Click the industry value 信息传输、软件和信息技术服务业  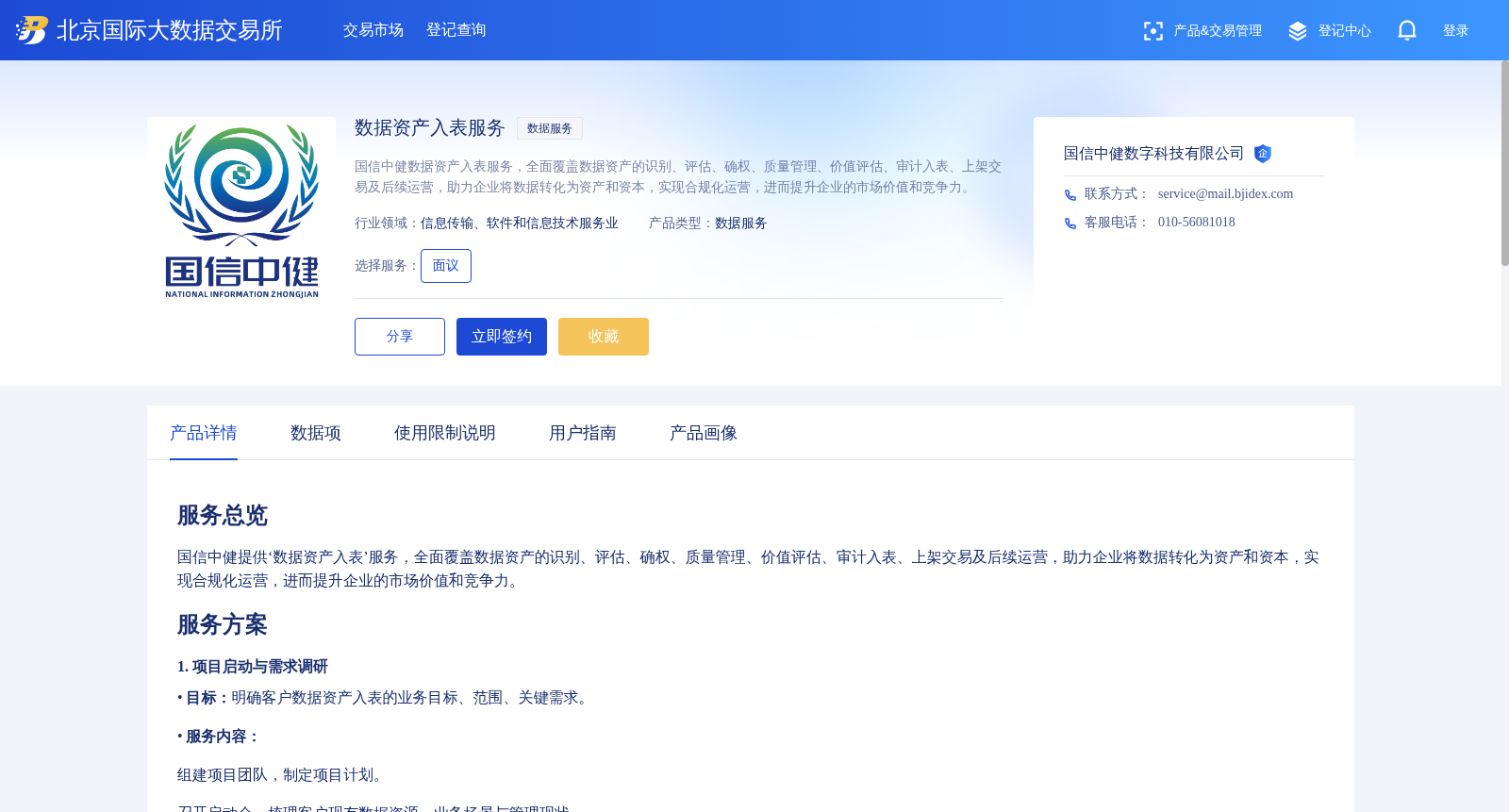click(x=520, y=224)
